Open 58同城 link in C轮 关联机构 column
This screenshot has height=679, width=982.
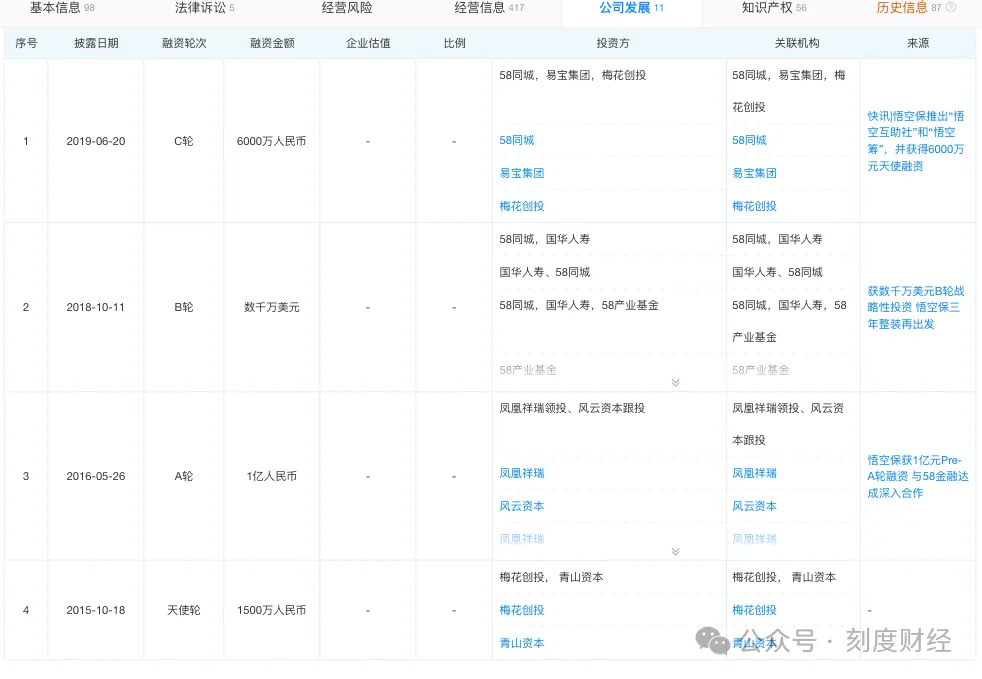point(749,140)
